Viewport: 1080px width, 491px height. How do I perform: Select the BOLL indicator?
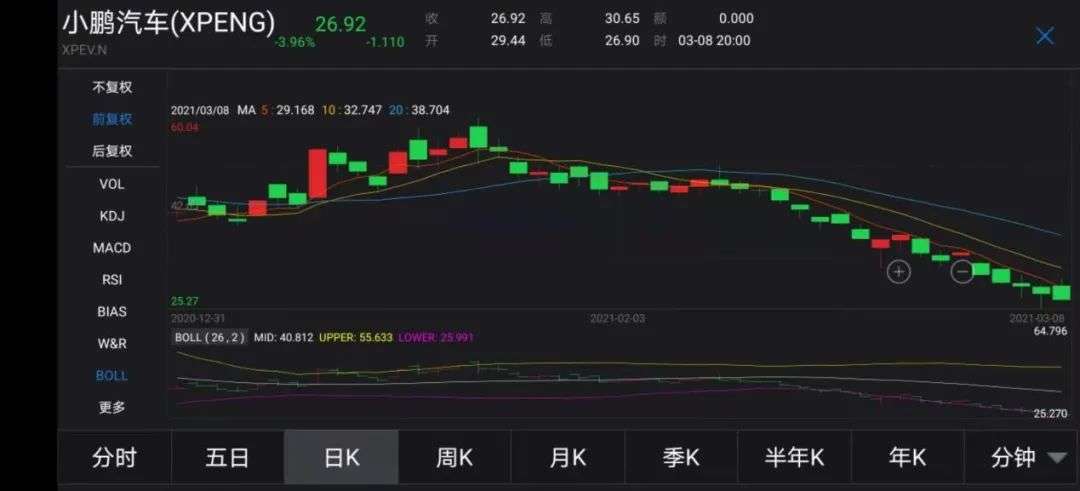[112, 375]
